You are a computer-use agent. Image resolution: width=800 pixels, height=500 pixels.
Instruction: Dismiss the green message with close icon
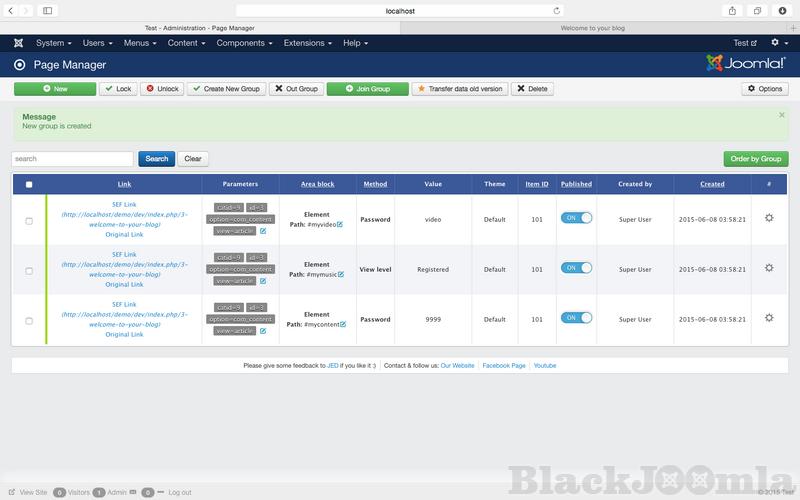pyautogui.click(x=782, y=115)
